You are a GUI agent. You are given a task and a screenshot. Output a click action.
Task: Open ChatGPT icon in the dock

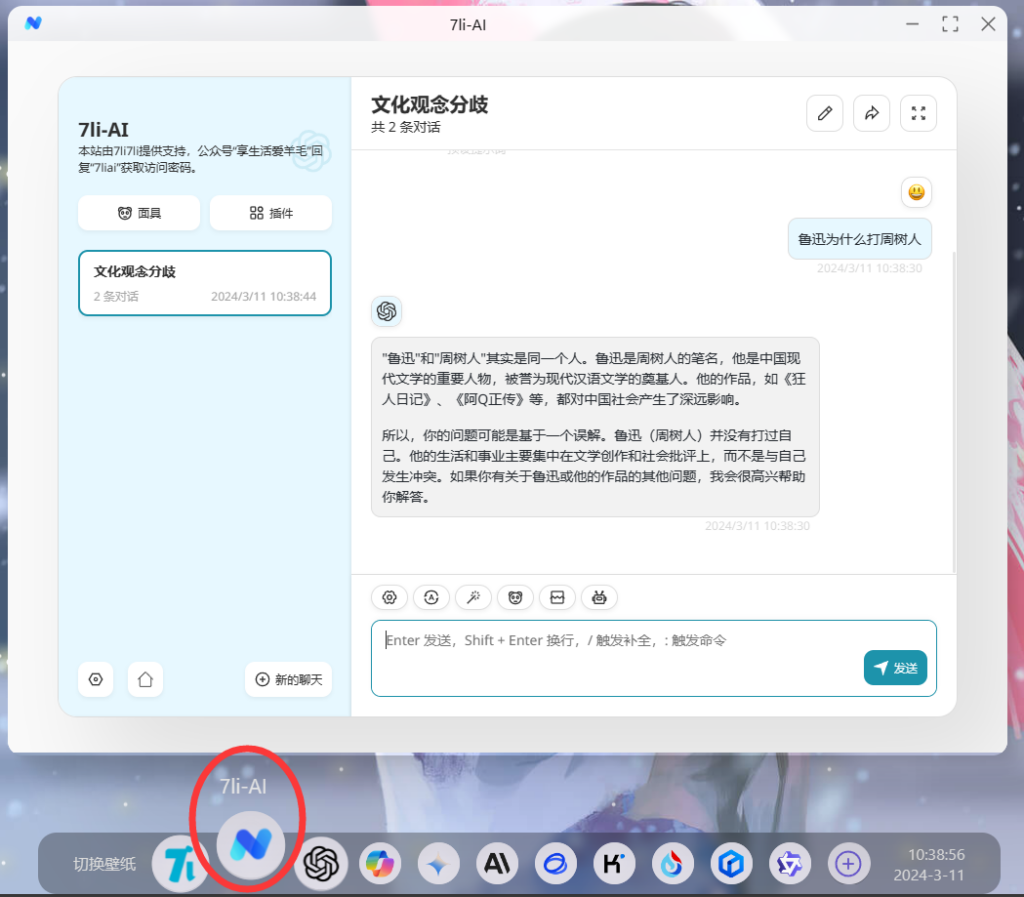tap(321, 864)
